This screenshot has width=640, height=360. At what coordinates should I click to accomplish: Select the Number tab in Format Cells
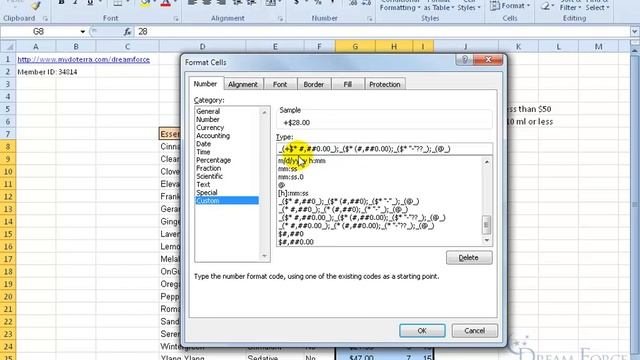(205, 84)
